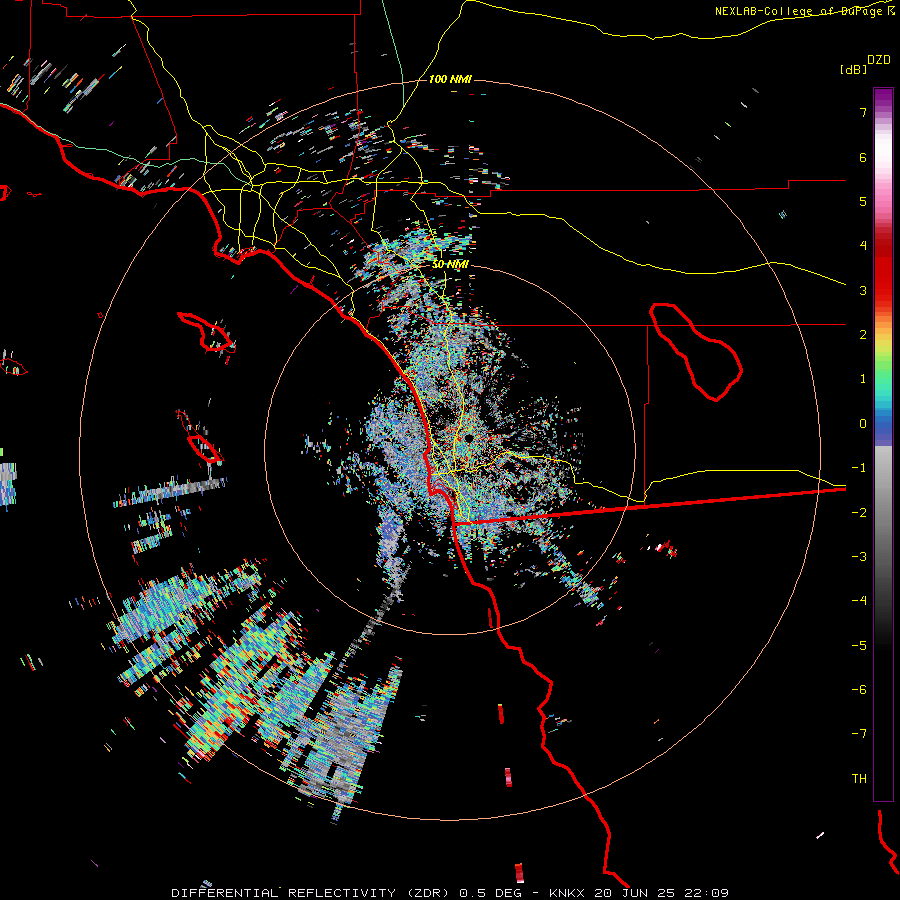Click the KNKX station identifier in the footer
The height and width of the screenshot is (900, 900).
(x=567, y=893)
